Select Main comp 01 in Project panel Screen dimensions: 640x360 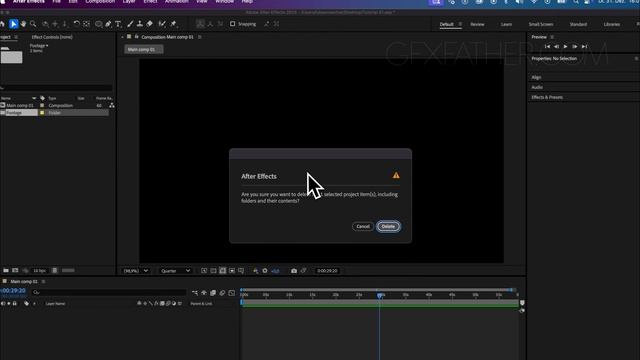point(20,105)
